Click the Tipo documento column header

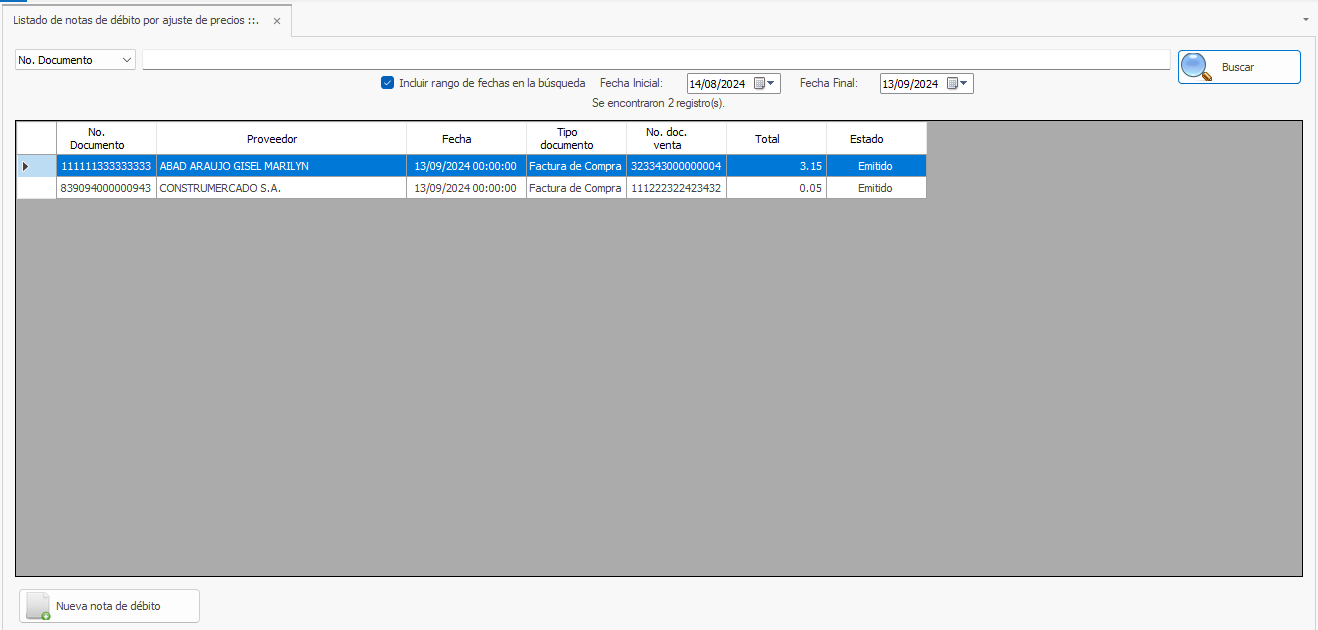[574, 139]
